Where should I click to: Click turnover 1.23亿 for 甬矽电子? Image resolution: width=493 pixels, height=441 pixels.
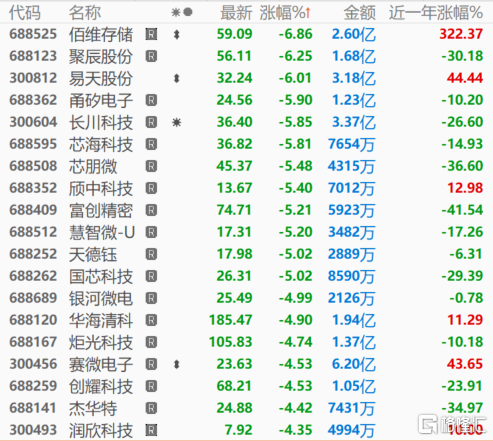(x=354, y=100)
